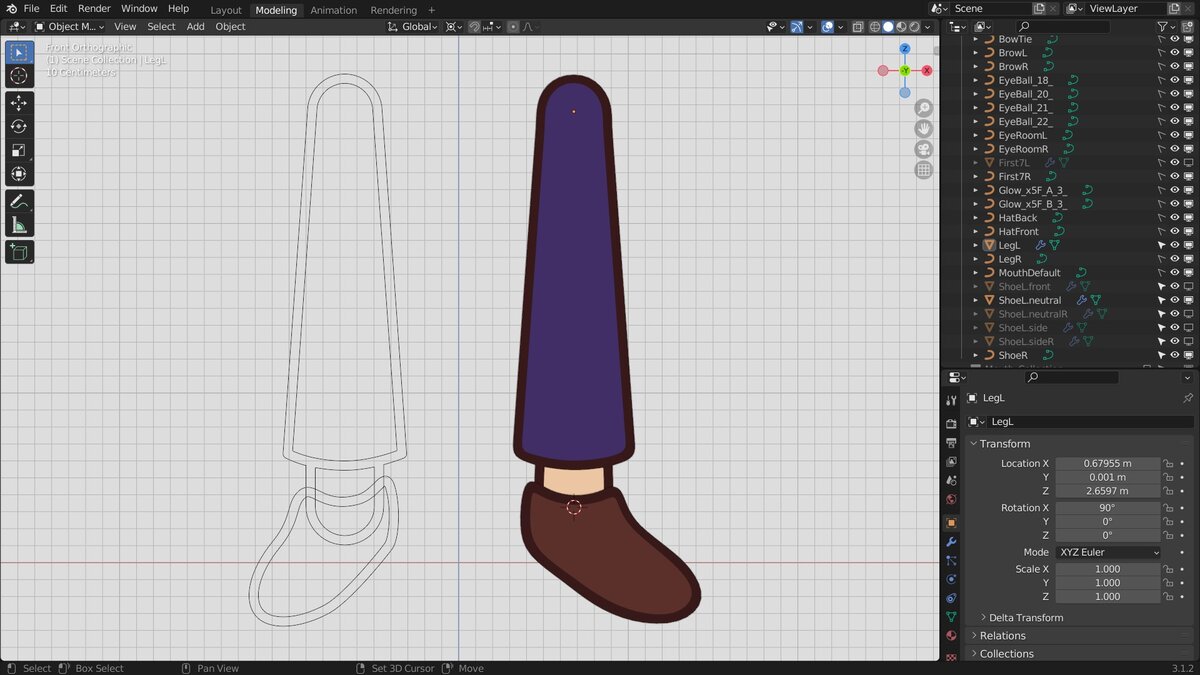Click the Annotate tool

point(19,202)
